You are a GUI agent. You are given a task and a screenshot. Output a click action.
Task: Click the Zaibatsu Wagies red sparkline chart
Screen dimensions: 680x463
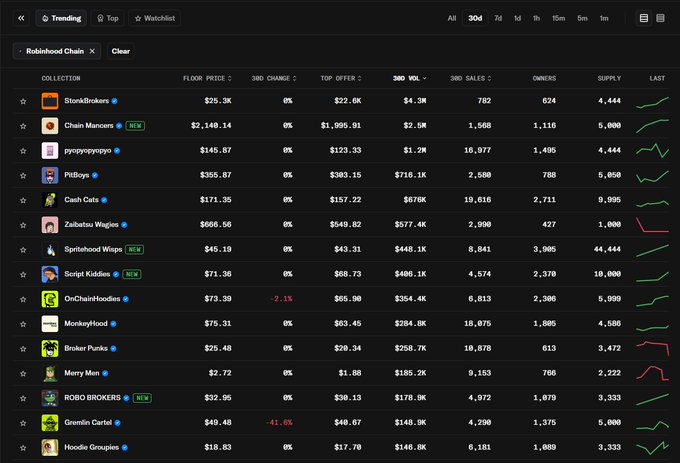pos(652,225)
